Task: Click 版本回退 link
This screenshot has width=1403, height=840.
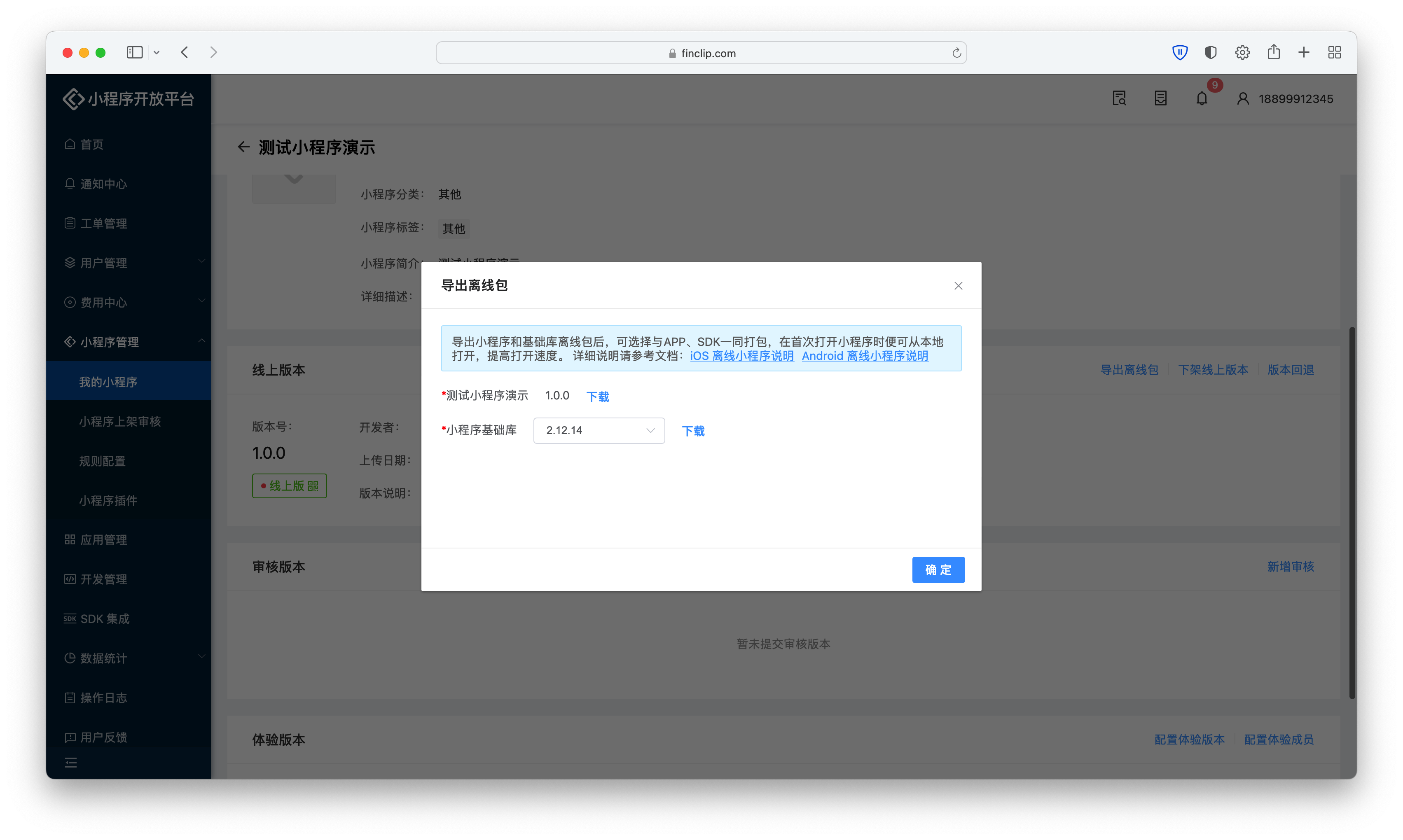Action: coord(1290,370)
